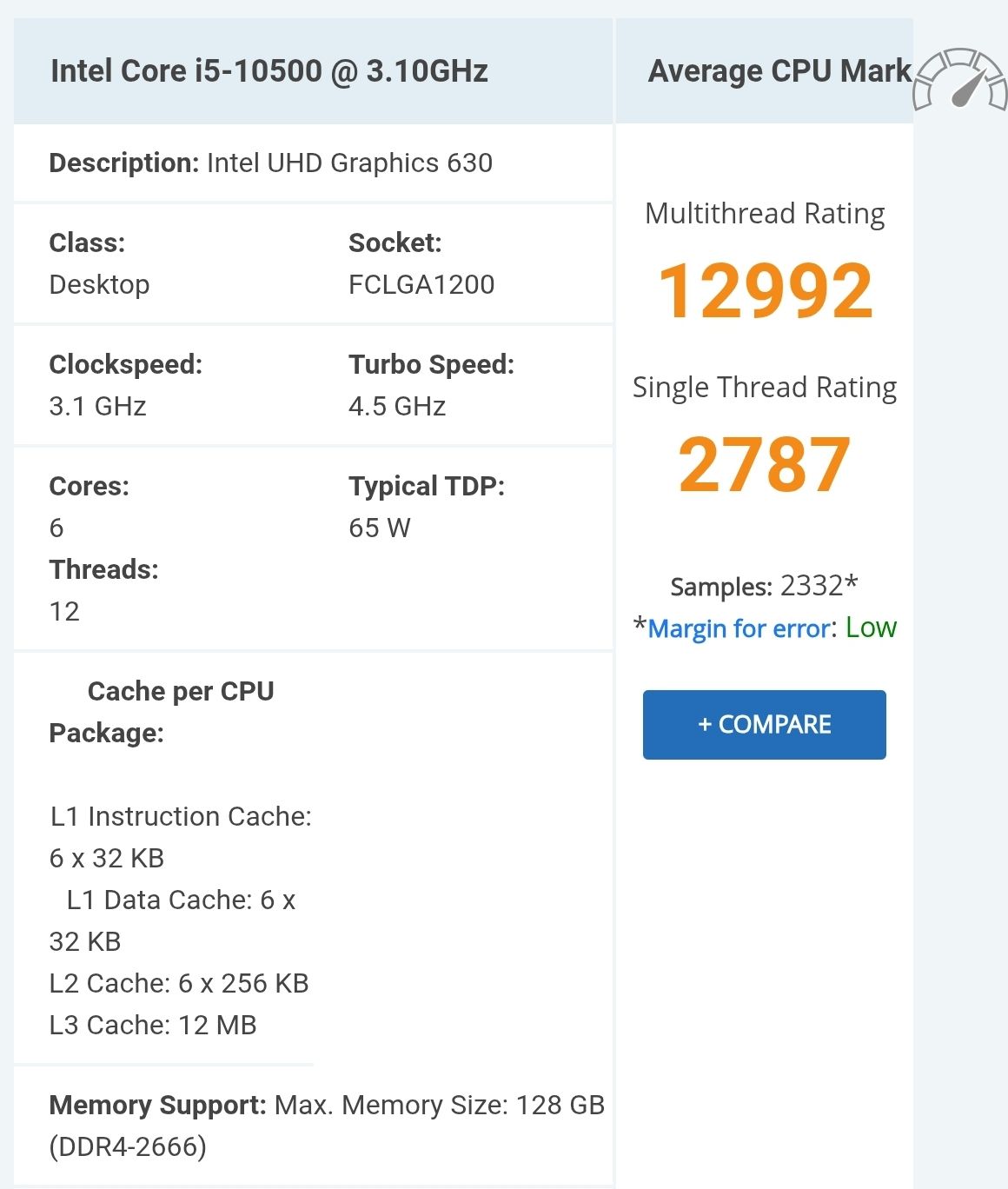This screenshot has width=1008, height=1189.
Task: Click the Clockspeed 3.1 GHz entry
Action: coord(97,405)
